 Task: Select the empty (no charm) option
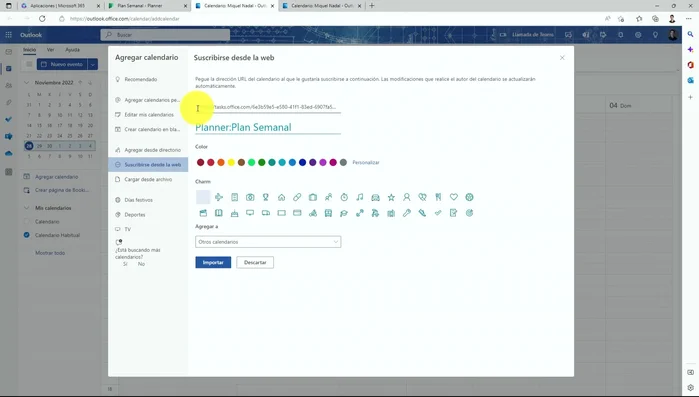click(x=203, y=197)
